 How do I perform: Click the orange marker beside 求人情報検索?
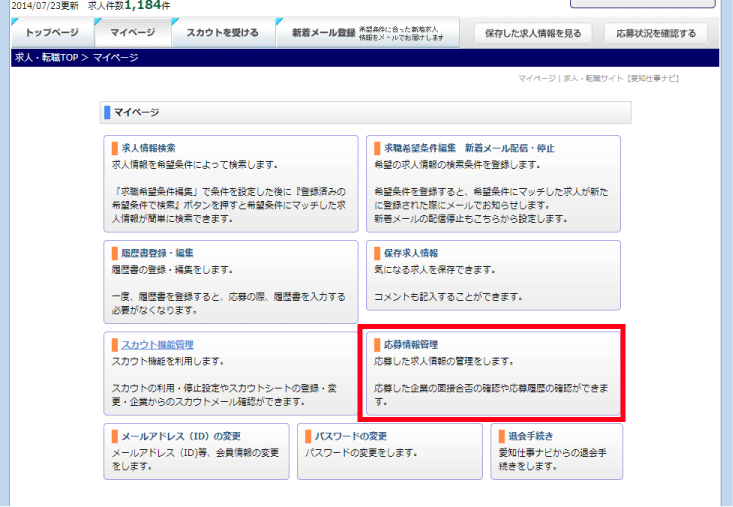pos(115,148)
